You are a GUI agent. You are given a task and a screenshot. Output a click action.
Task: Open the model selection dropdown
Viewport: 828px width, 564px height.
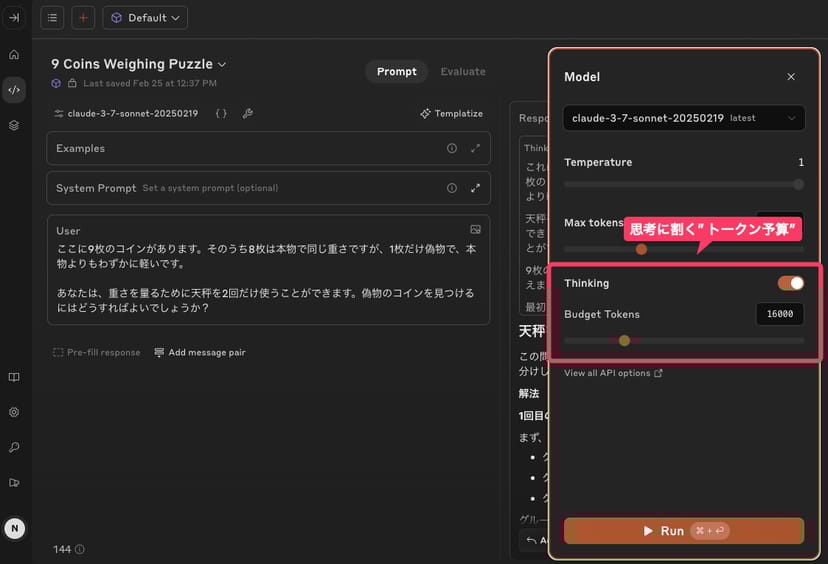tap(683, 118)
